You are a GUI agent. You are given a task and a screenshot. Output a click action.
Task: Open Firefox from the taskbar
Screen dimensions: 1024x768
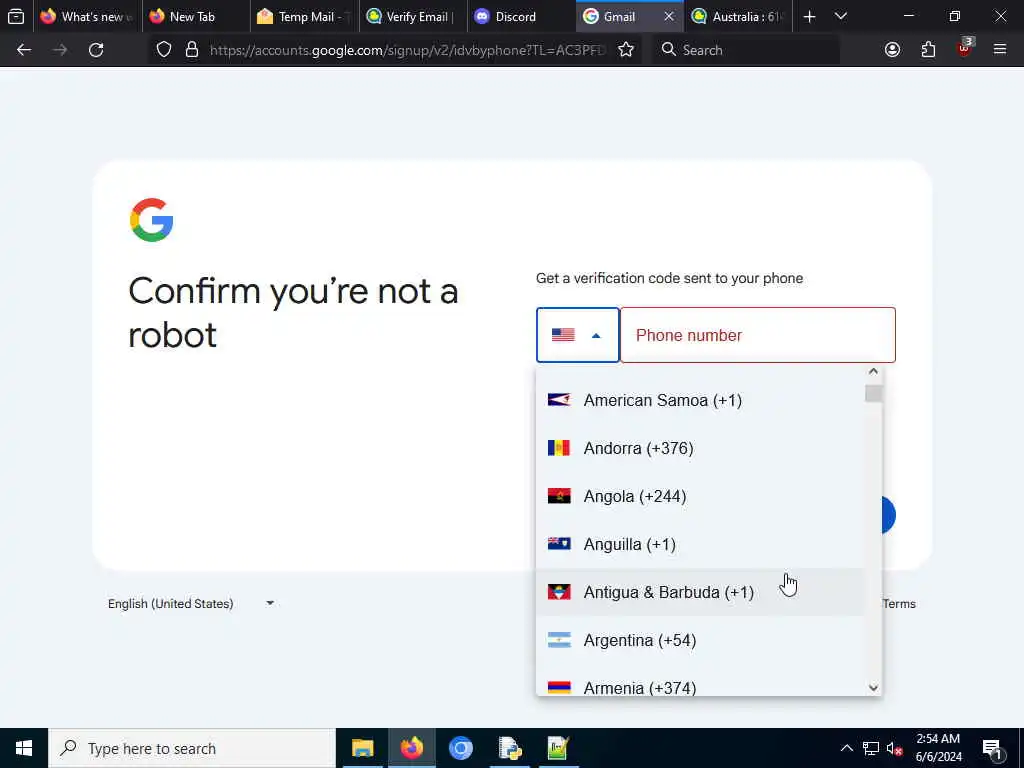pos(411,748)
